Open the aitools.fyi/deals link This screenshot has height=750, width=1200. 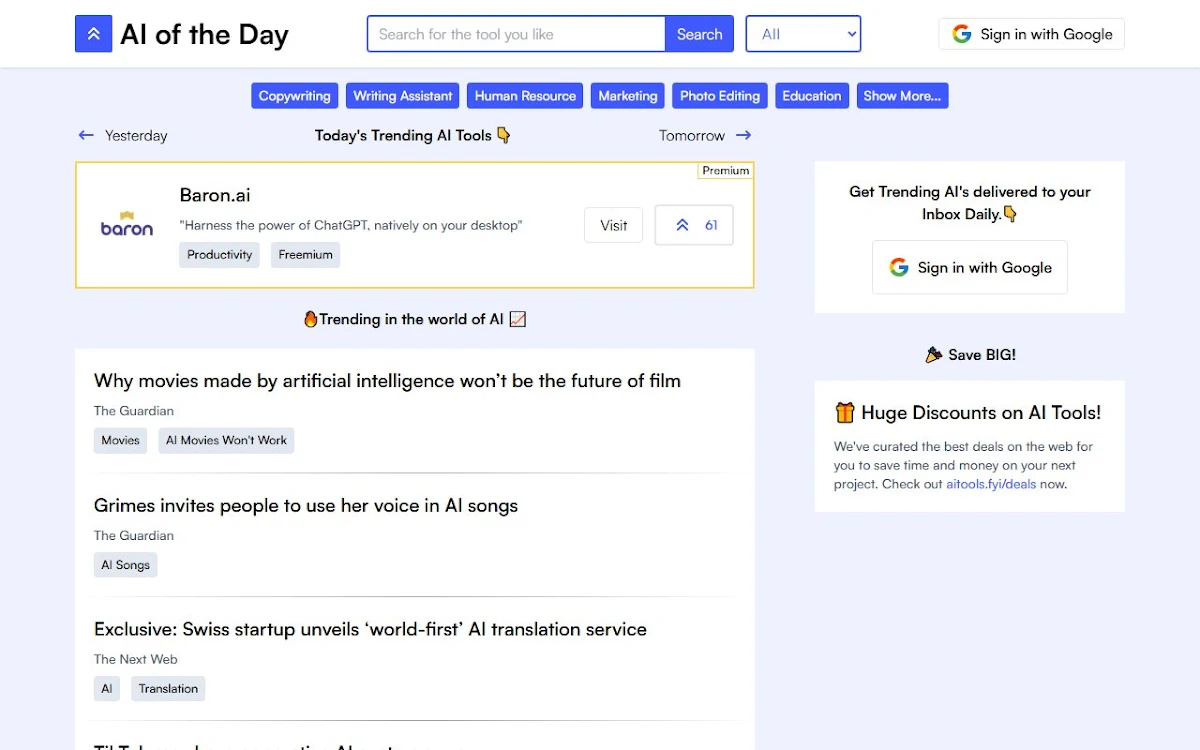pos(991,484)
